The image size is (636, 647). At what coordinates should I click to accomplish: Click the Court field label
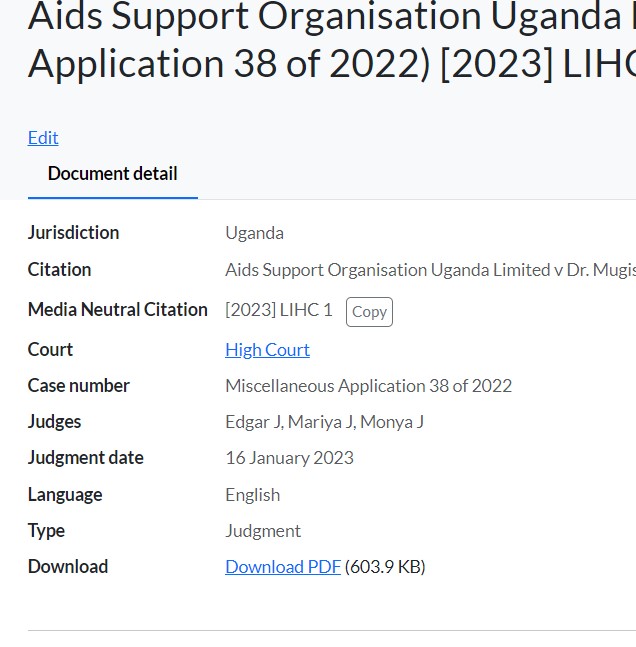coord(50,350)
